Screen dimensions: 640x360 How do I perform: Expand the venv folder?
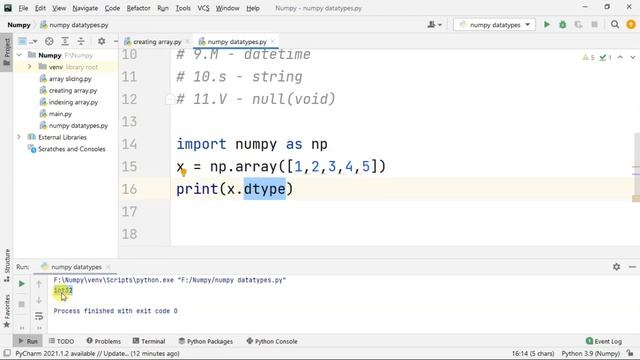(29, 67)
